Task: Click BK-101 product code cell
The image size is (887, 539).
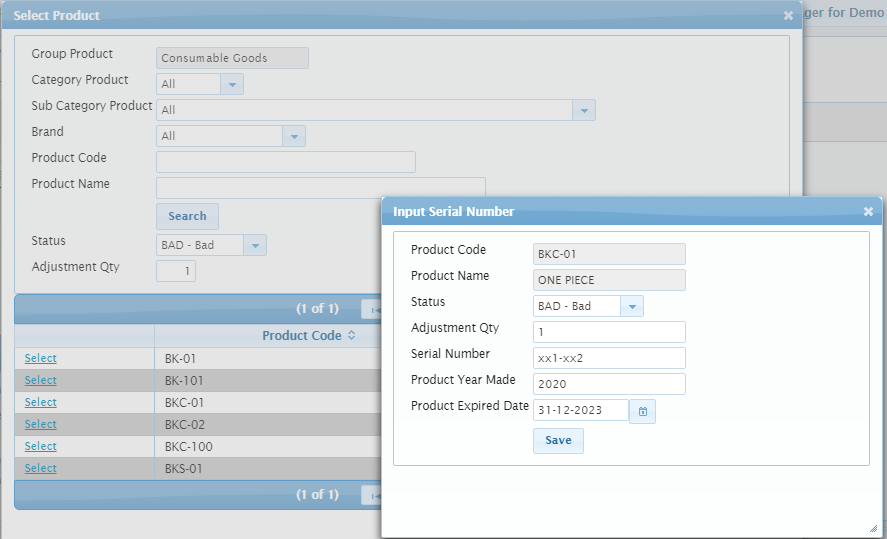Action: click(268, 380)
